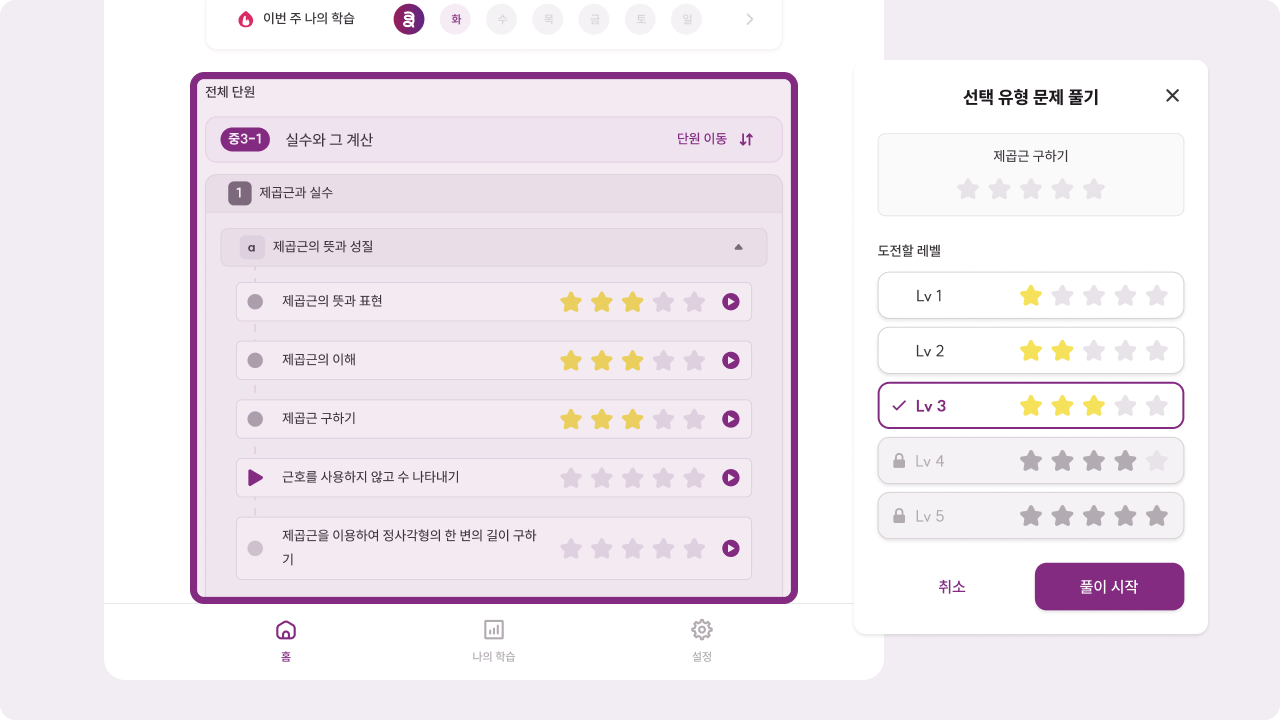Select Lv 1 difficulty option

(1030, 296)
